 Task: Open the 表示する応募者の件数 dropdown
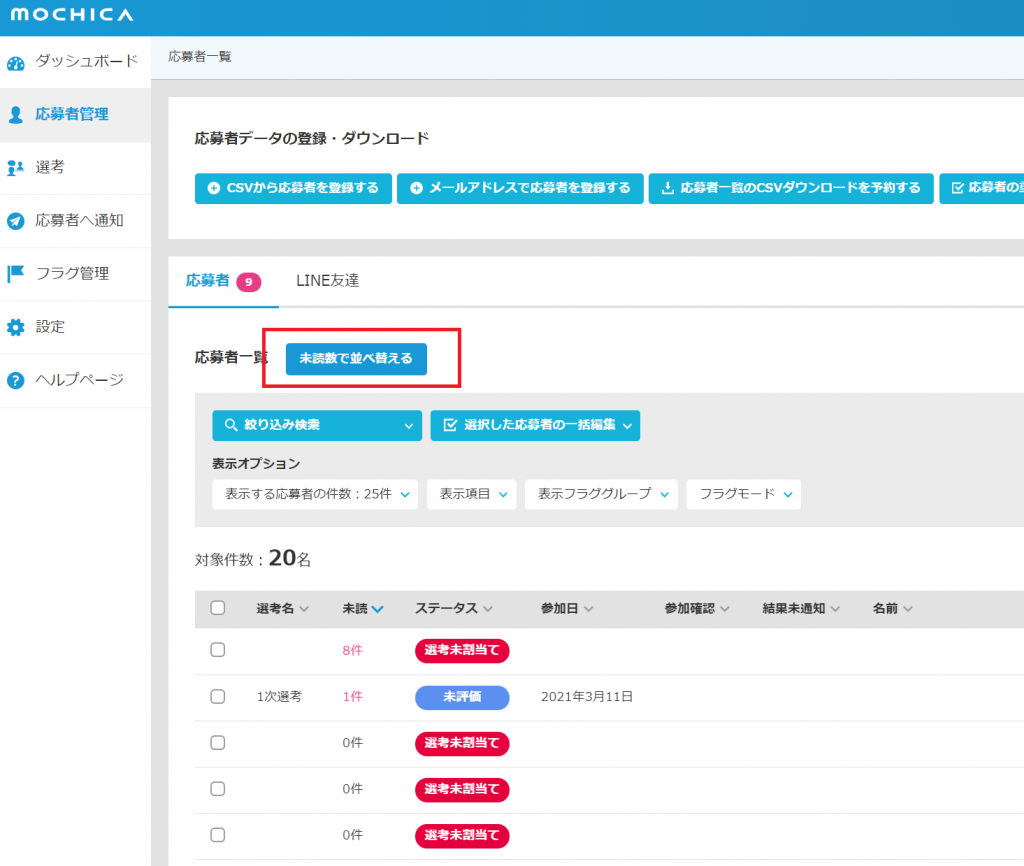[315, 494]
